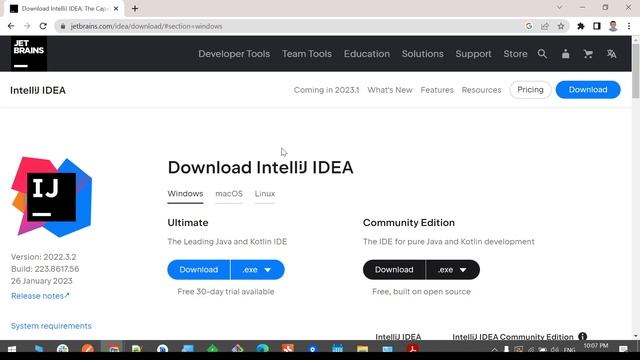
Task: Expand the Community Edition .exe format dropdown
Action: coord(453,270)
